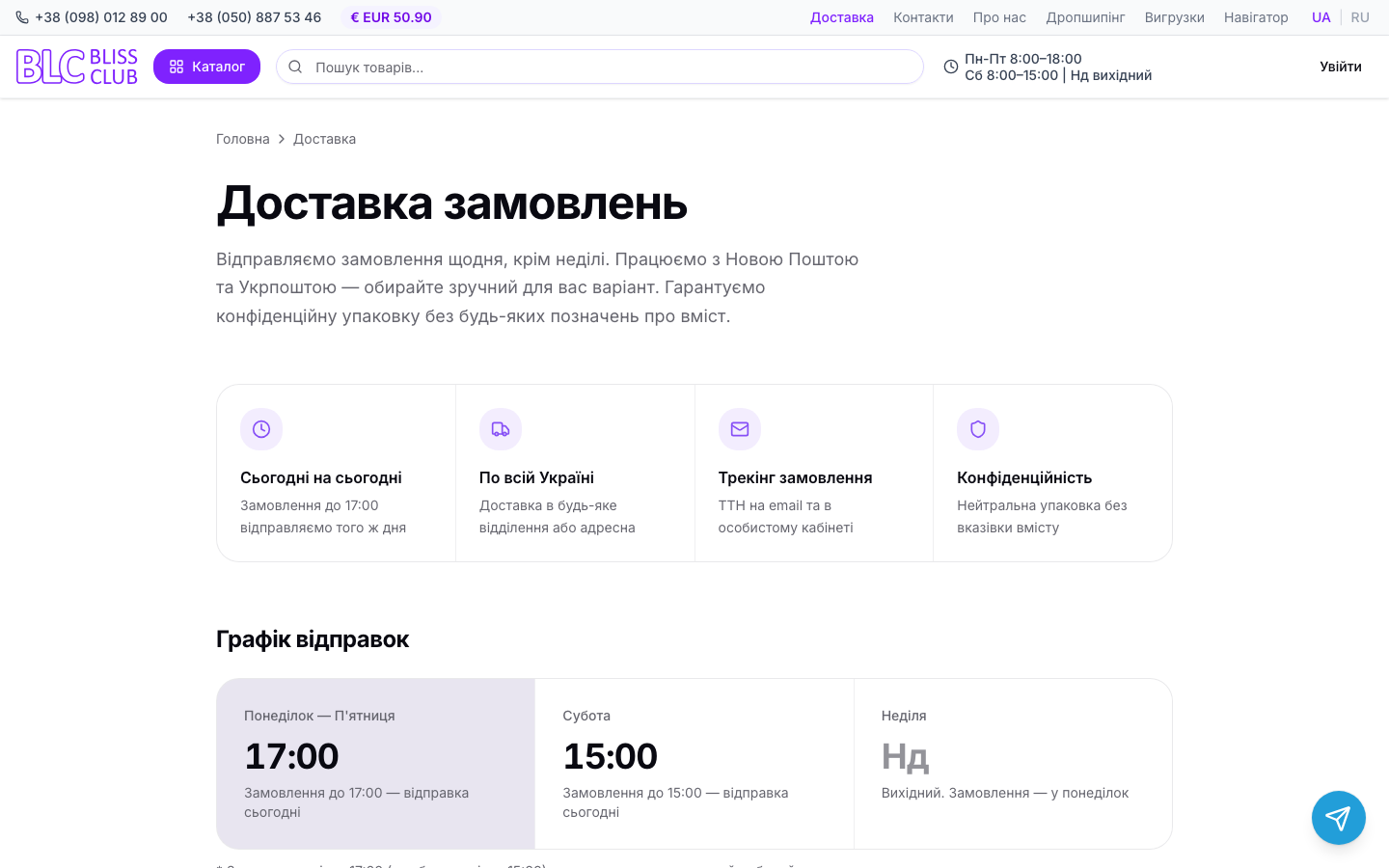This screenshot has width=1389, height=868.
Task: Click the Вихідний. Замовлення — у понеділок text
Action: point(1005,793)
